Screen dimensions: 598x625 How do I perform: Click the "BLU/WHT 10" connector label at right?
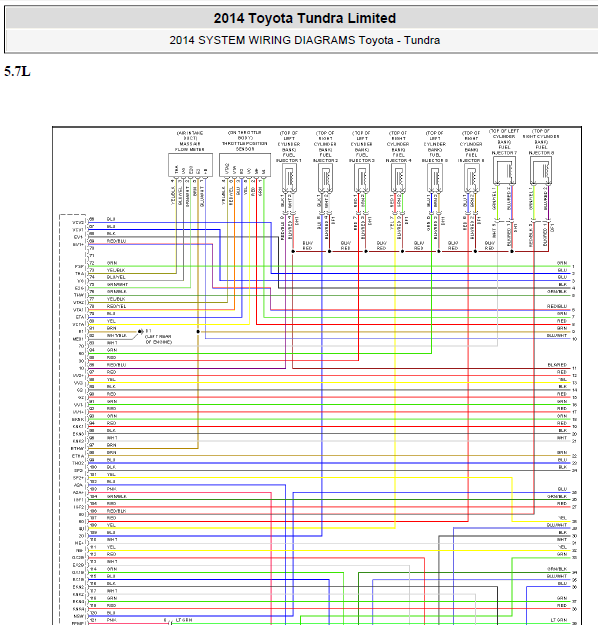(561, 337)
